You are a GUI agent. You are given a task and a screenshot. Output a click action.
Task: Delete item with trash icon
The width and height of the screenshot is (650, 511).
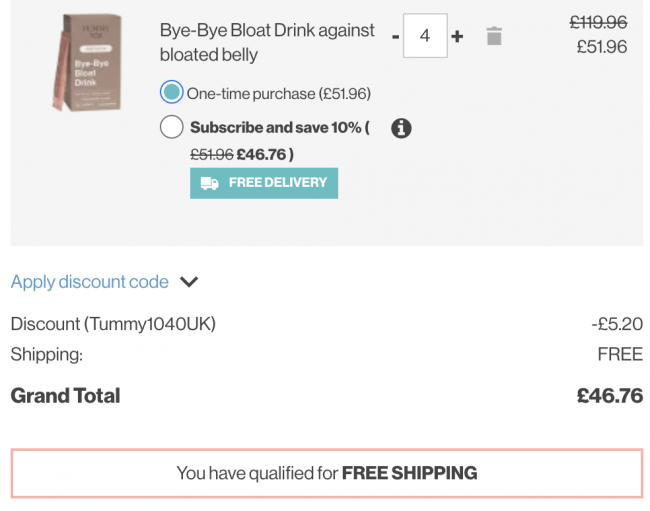[494, 36]
